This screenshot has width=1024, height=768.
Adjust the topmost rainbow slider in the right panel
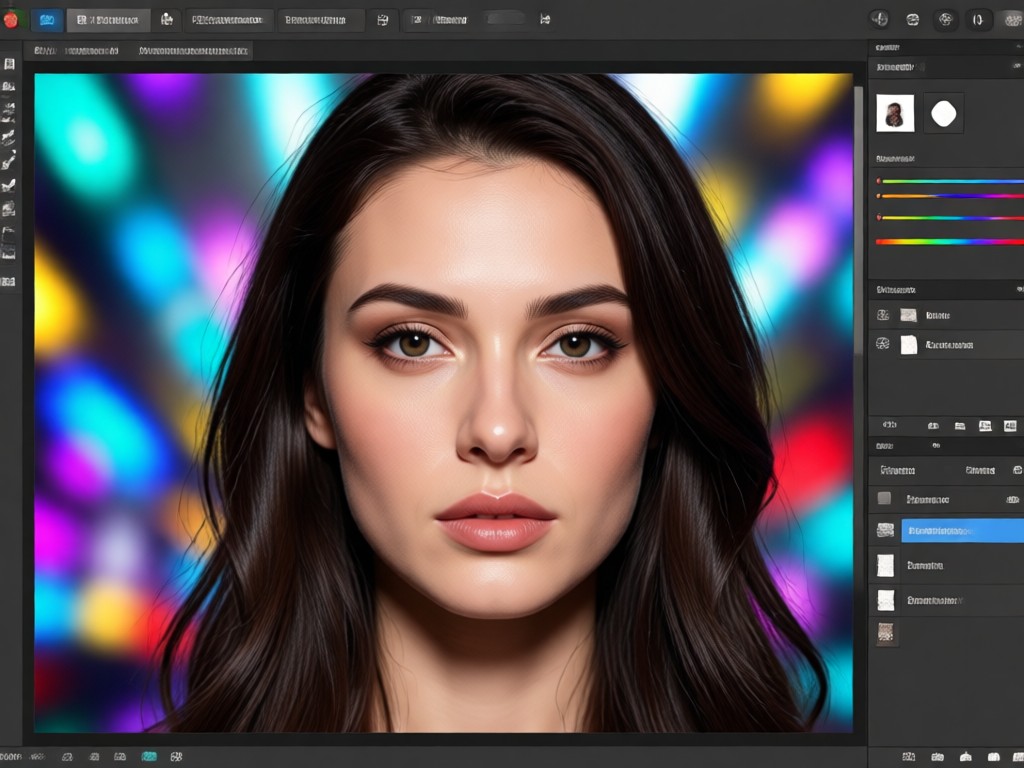tap(950, 181)
